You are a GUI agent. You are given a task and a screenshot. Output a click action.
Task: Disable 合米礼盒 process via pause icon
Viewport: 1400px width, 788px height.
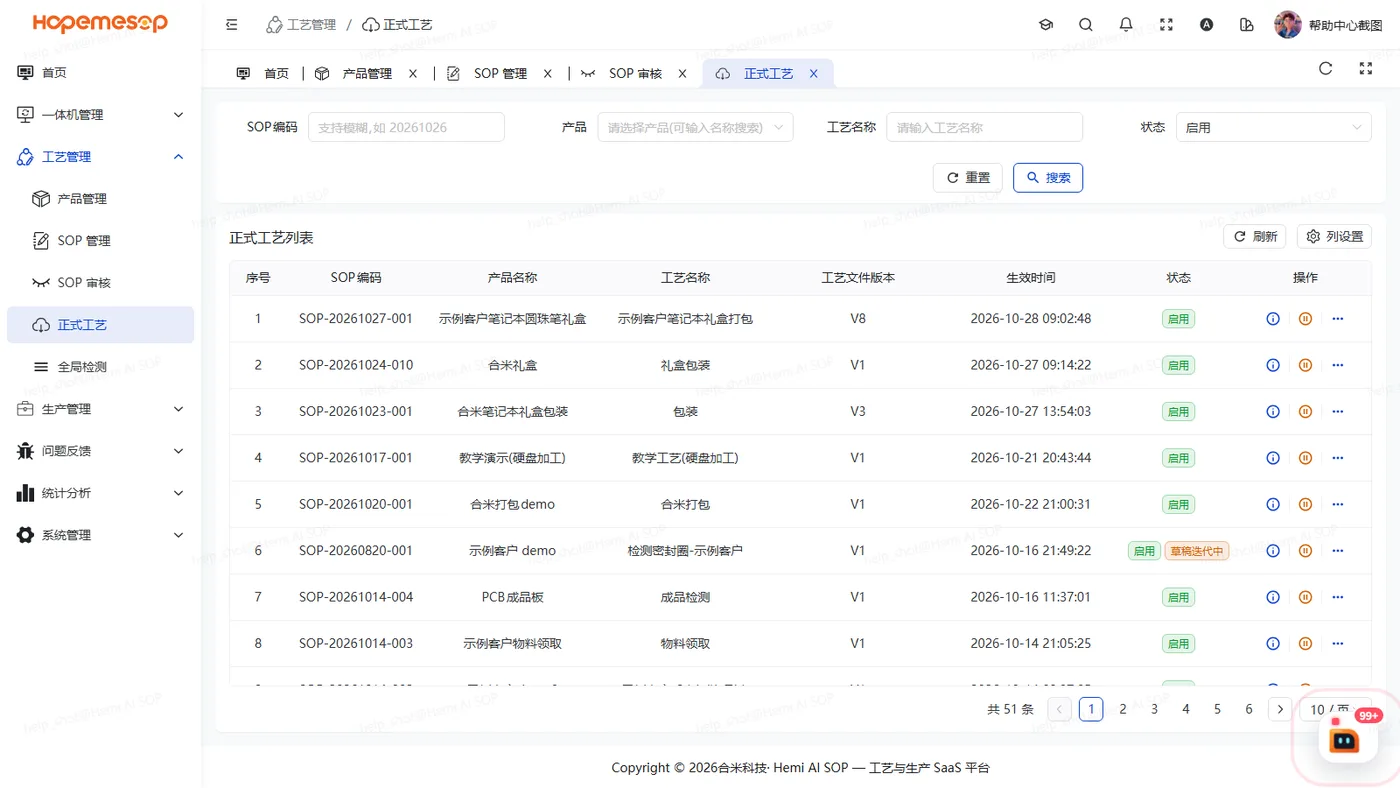pyautogui.click(x=1305, y=365)
